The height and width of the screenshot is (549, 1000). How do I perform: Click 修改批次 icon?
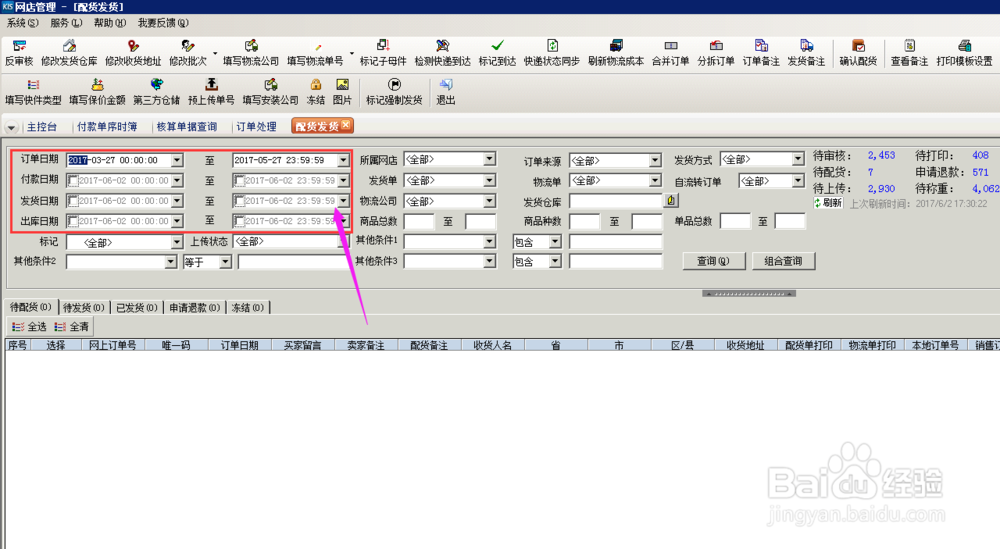click(x=188, y=53)
